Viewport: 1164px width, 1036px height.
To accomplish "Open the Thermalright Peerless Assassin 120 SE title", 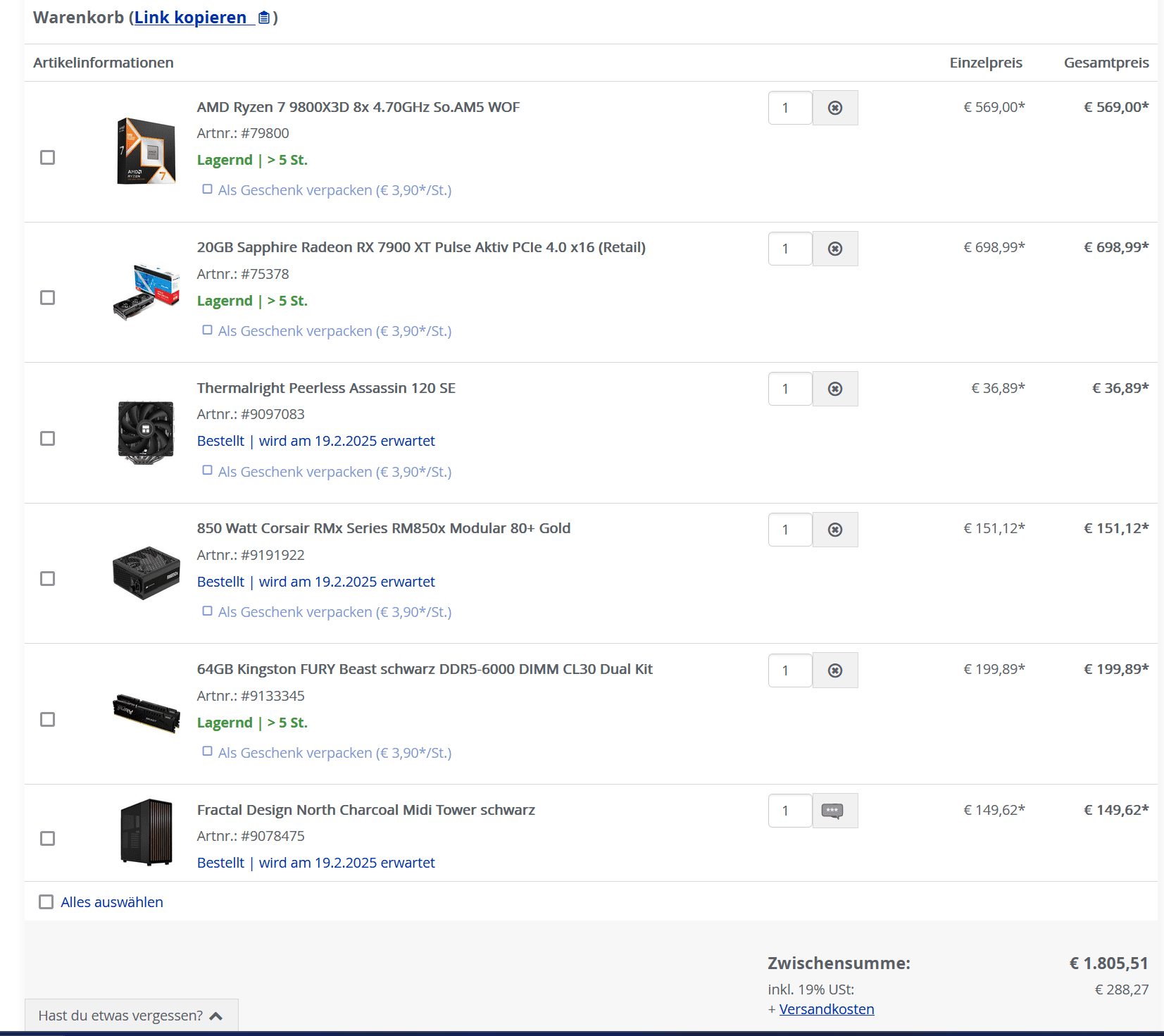I will pos(326,388).
